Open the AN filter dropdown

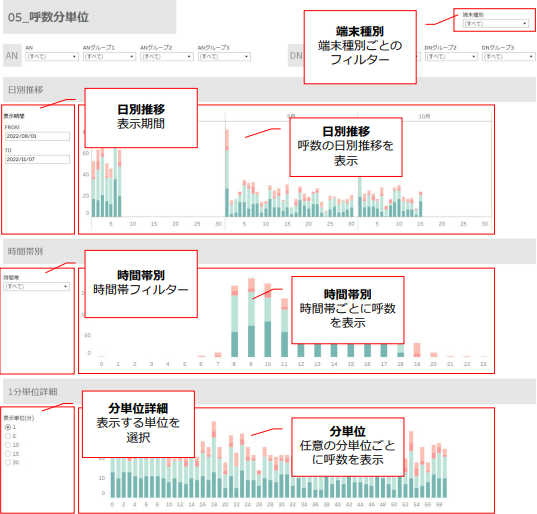pos(52,57)
